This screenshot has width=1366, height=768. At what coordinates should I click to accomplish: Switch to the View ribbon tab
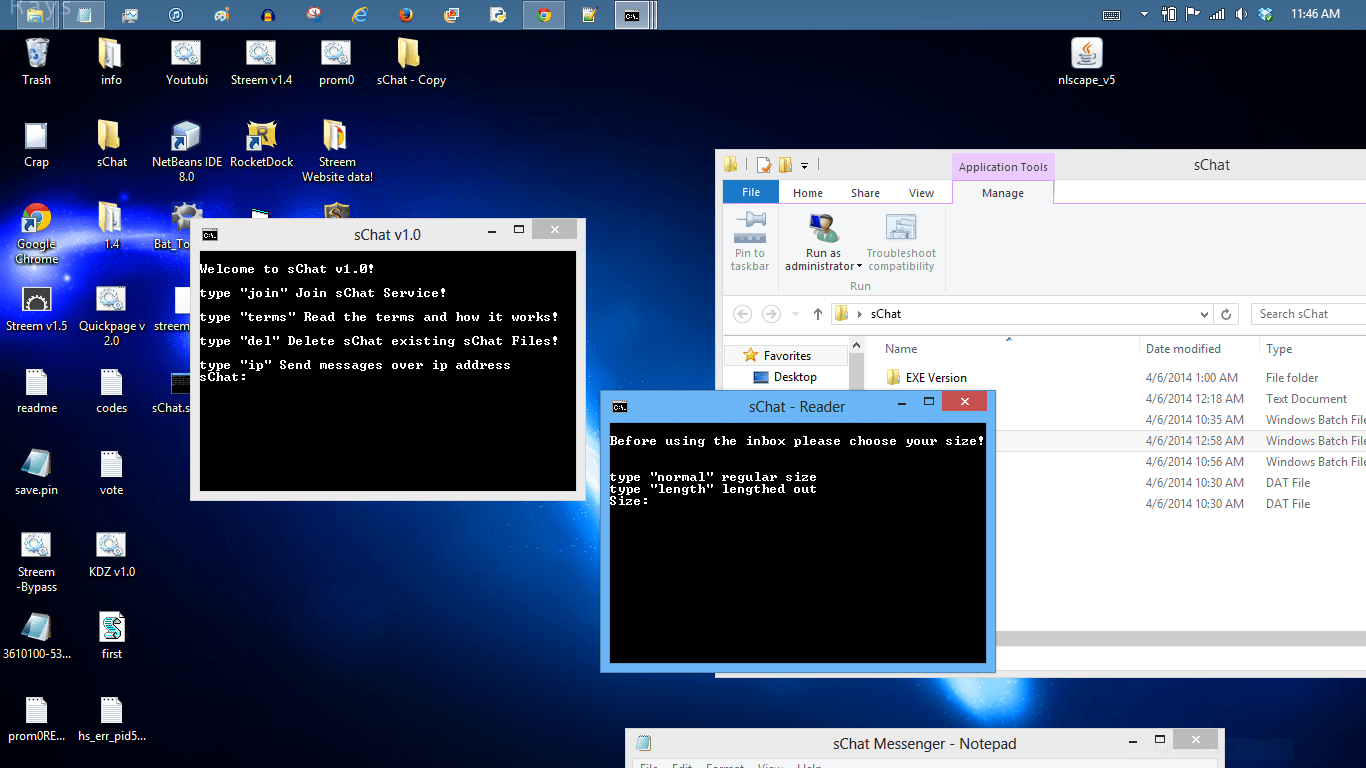(921, 192)
